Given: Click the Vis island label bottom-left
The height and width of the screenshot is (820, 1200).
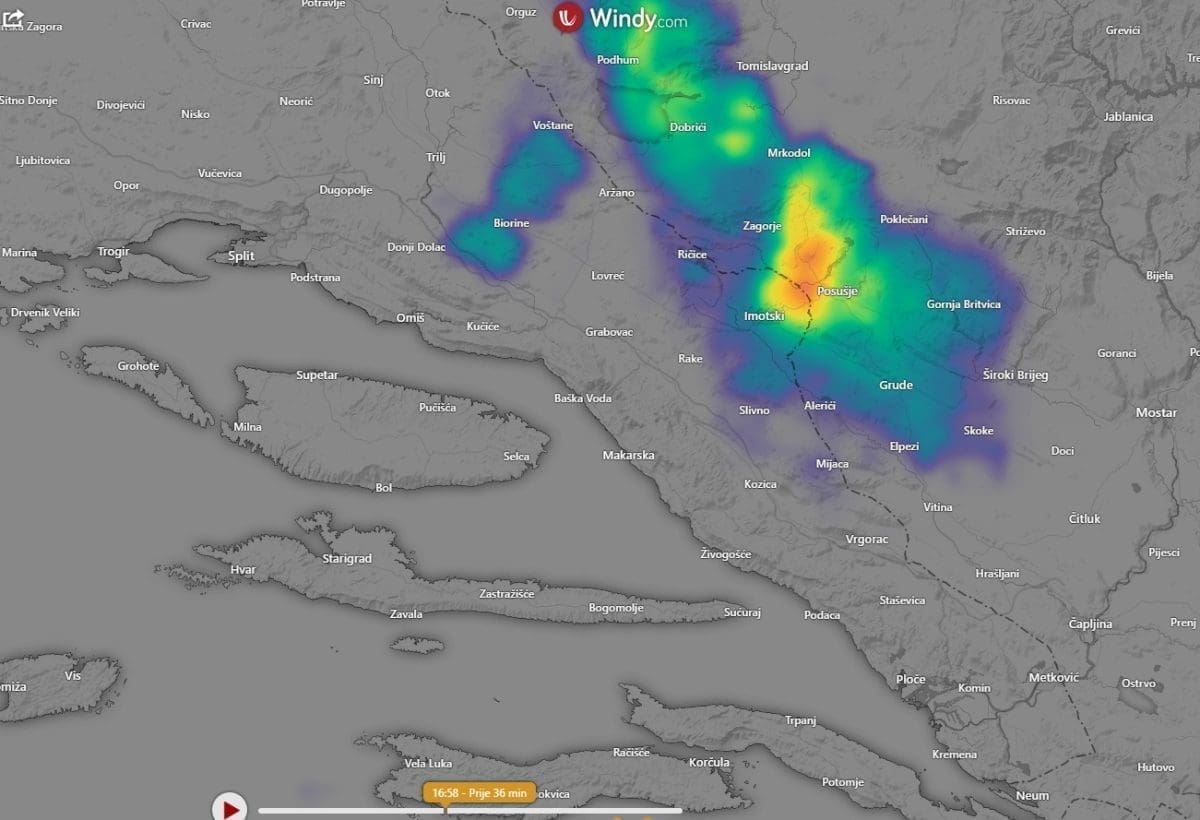Looking at the screenshot, I should pos(73,676).
